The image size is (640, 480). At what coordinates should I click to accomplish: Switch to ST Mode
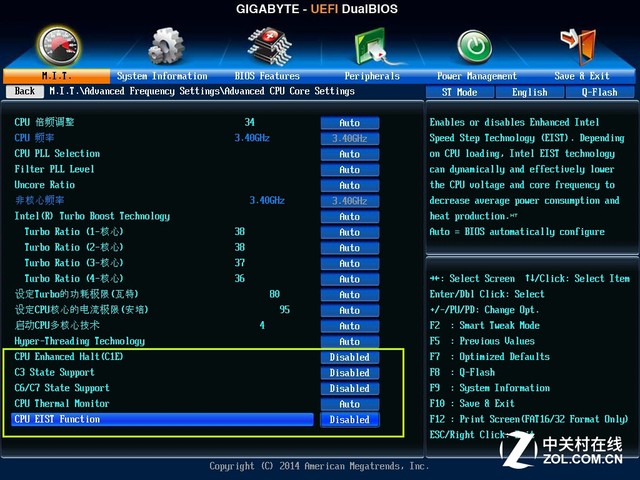[x=460, y=92]
